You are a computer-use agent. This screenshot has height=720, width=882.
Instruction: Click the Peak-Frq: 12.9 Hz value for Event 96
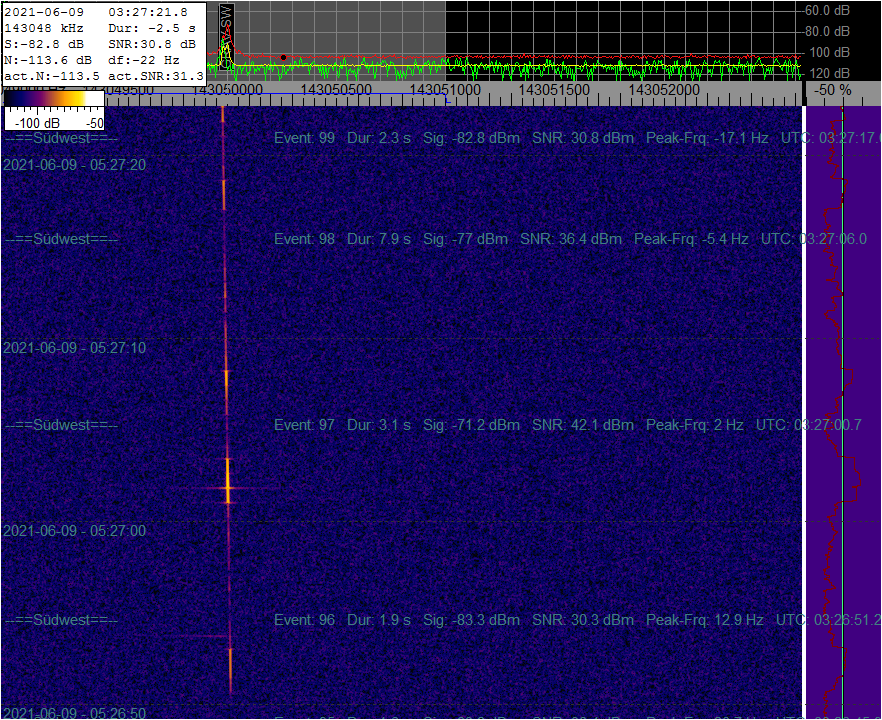pos(705,620)
